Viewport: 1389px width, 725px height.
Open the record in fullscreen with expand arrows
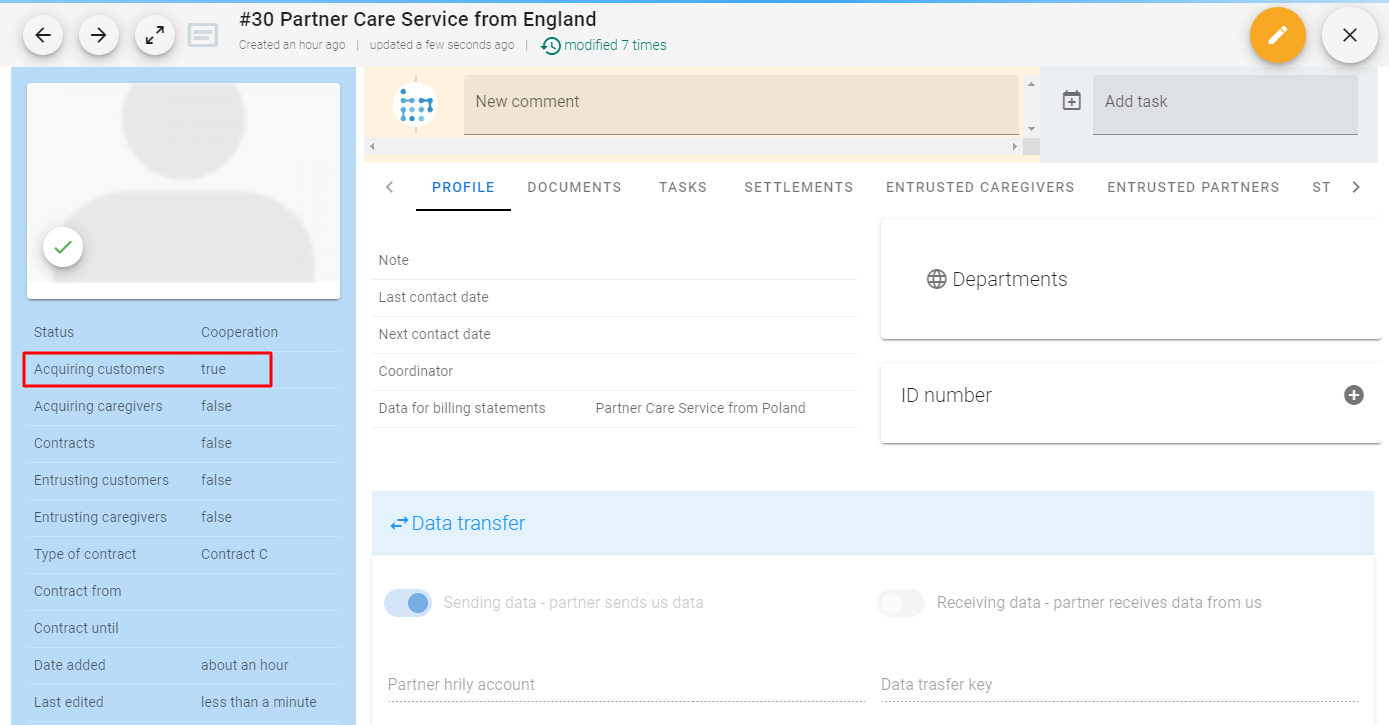click(x=155, y=34)
